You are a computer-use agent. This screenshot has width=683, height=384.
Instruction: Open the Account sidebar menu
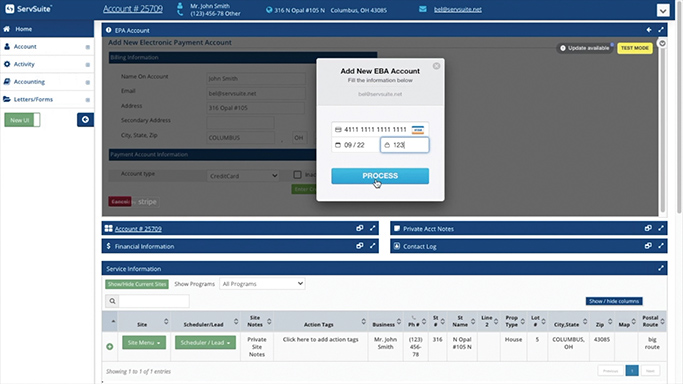[x=25, y=47]
